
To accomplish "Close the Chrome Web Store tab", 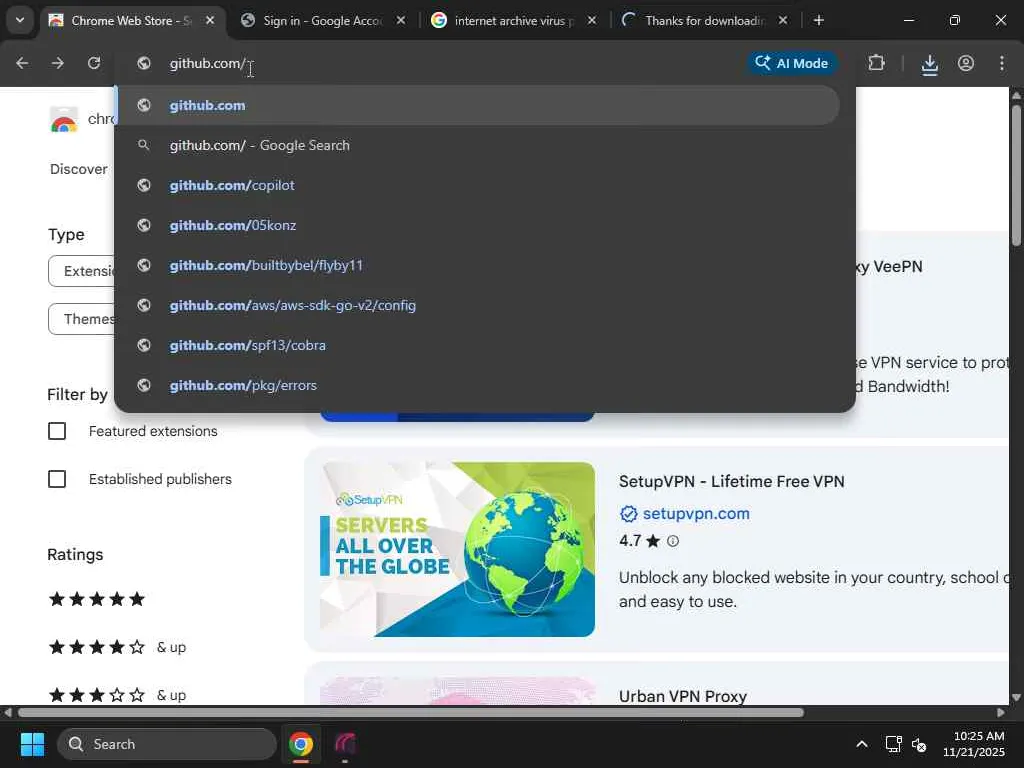I will [x=210, y=21].
